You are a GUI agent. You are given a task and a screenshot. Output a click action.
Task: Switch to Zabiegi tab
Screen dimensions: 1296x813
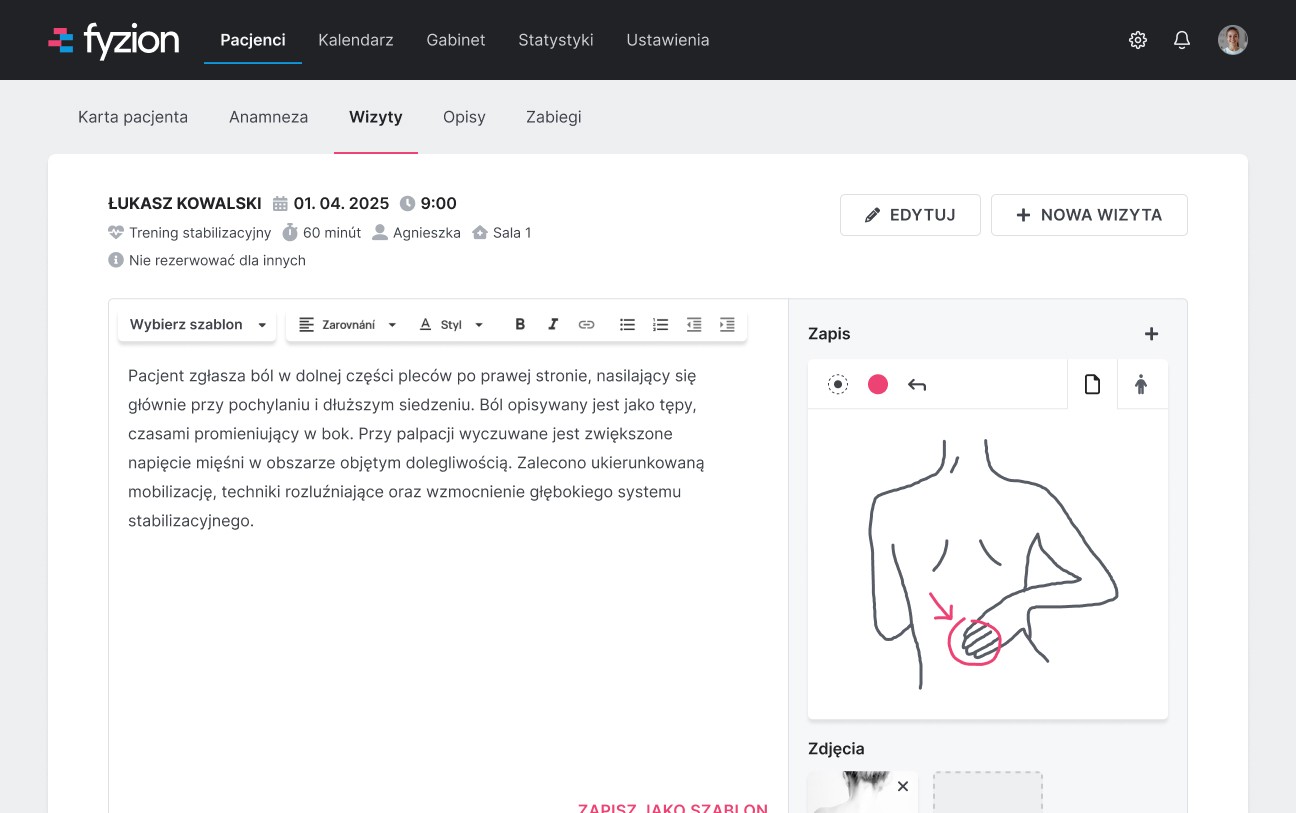[554, 117]
